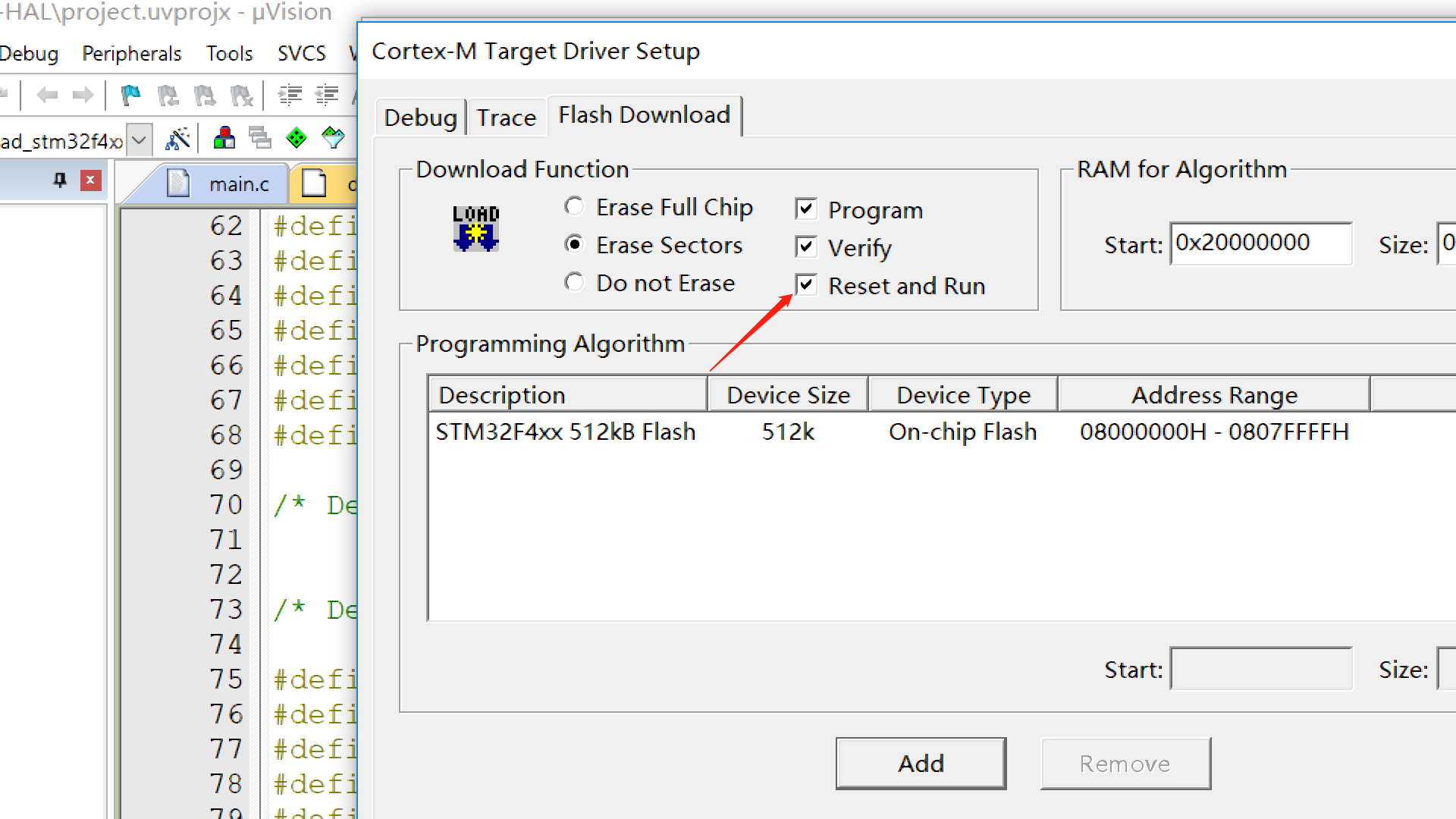Uncheck the Reset and Run checkbox
The image size is (1456, 819).
806,285
